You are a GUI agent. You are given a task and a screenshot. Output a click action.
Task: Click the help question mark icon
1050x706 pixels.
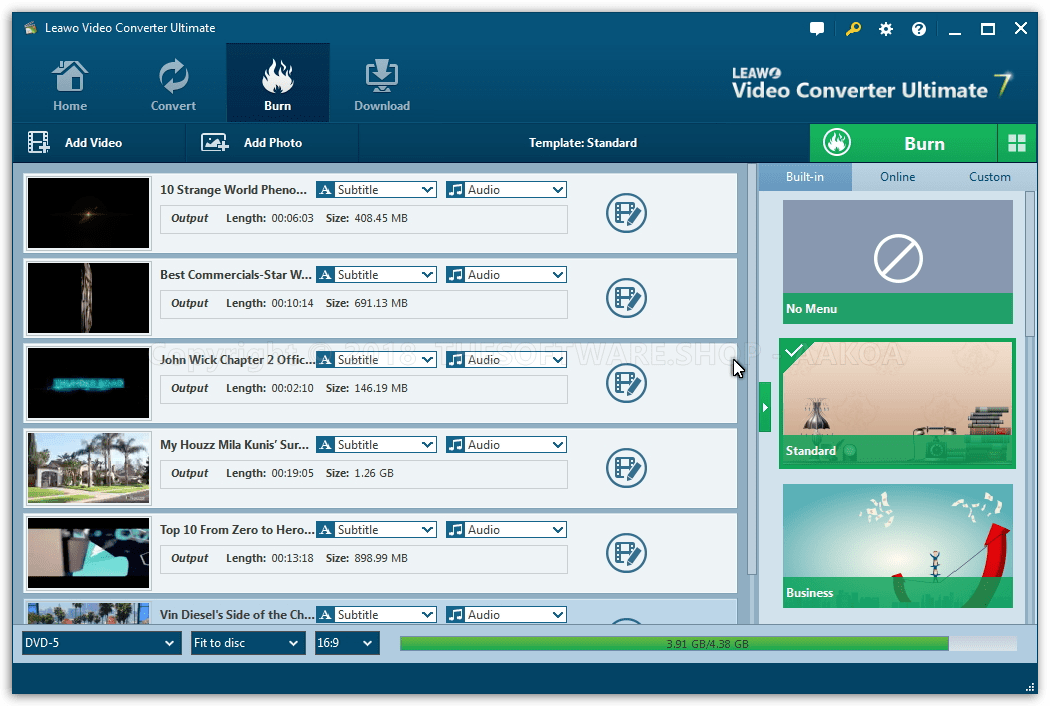919,29
